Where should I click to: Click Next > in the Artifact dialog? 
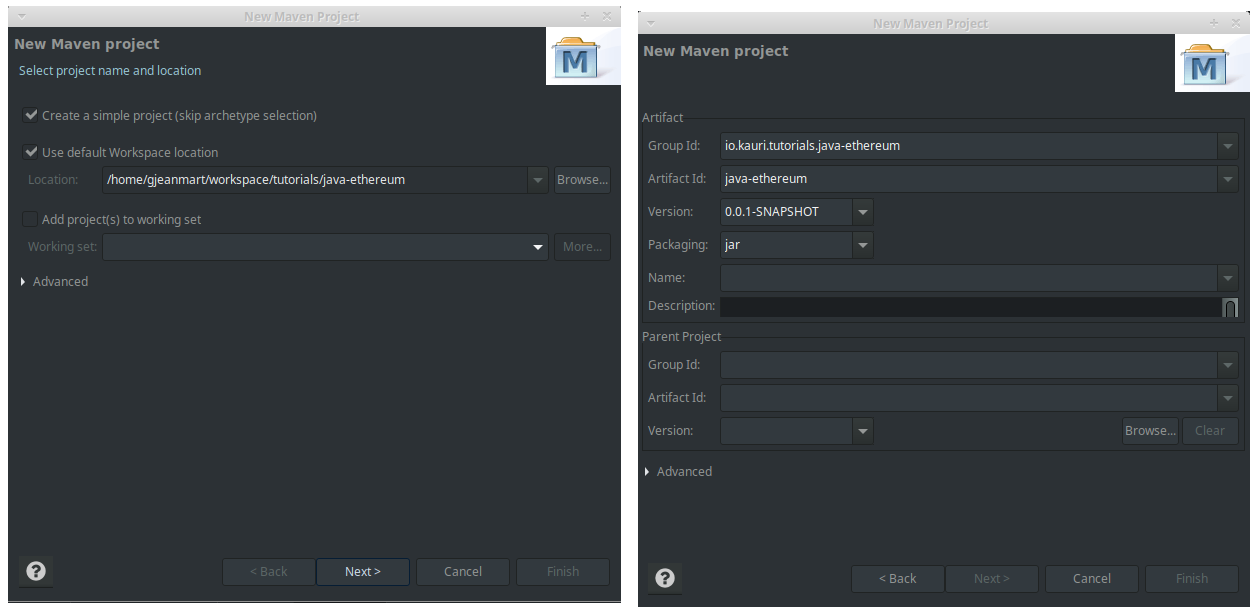tap(992, 579)
